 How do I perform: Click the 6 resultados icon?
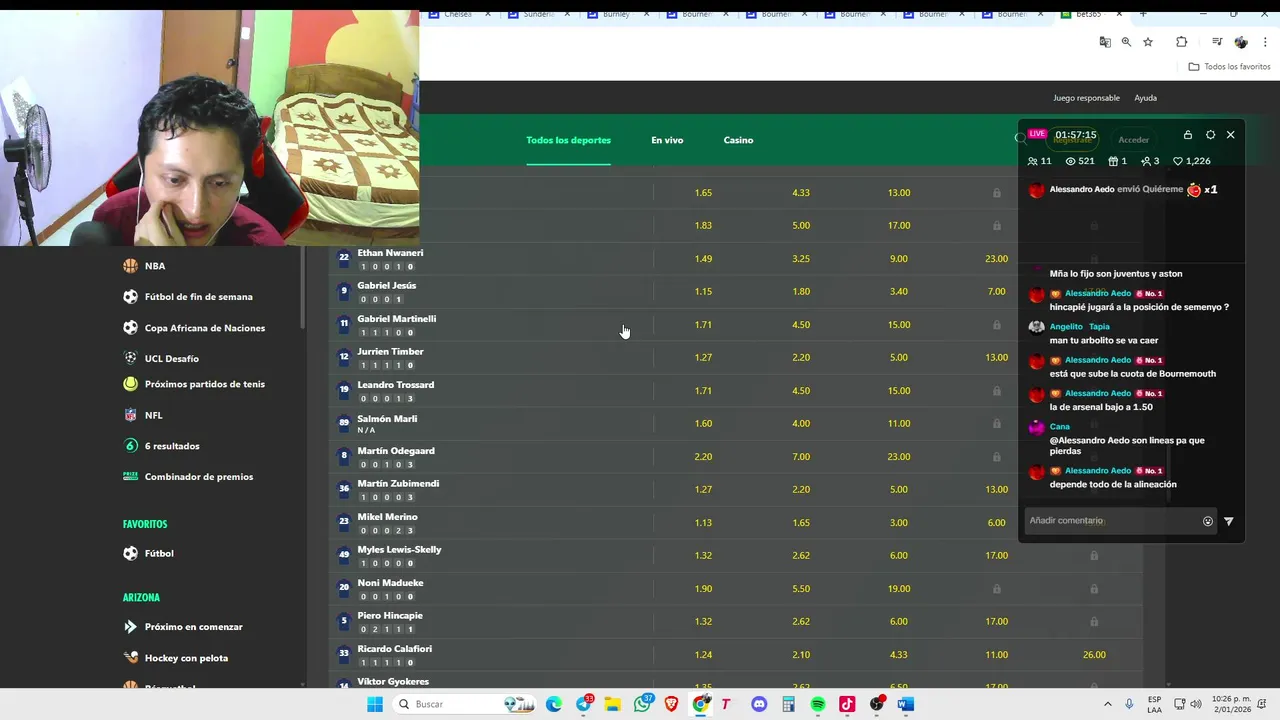tap(130, 446)
